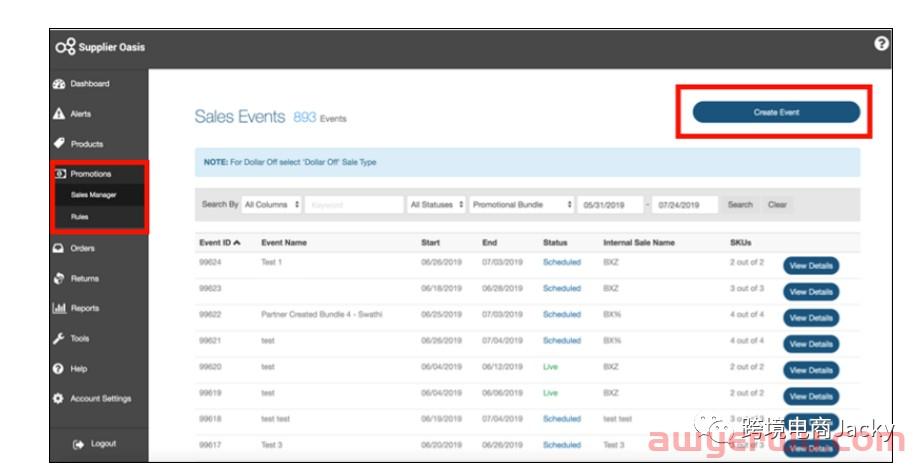This screenshot has width=924, height=471.
Task: Click the Dashboard gauge icon in sidebar
Action: click(x=59, y=84)
